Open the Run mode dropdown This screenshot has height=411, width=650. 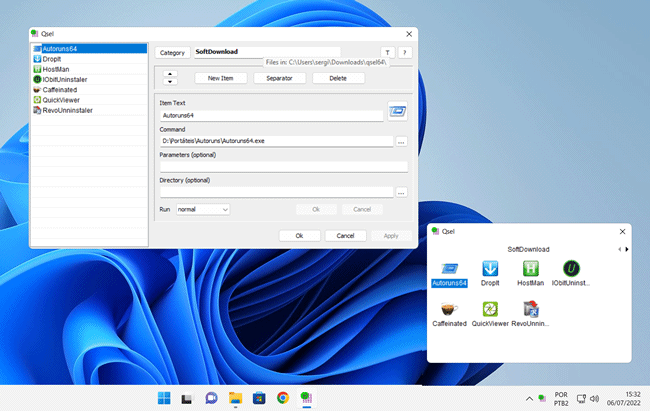pyautogui.click(x=203, y=209)
